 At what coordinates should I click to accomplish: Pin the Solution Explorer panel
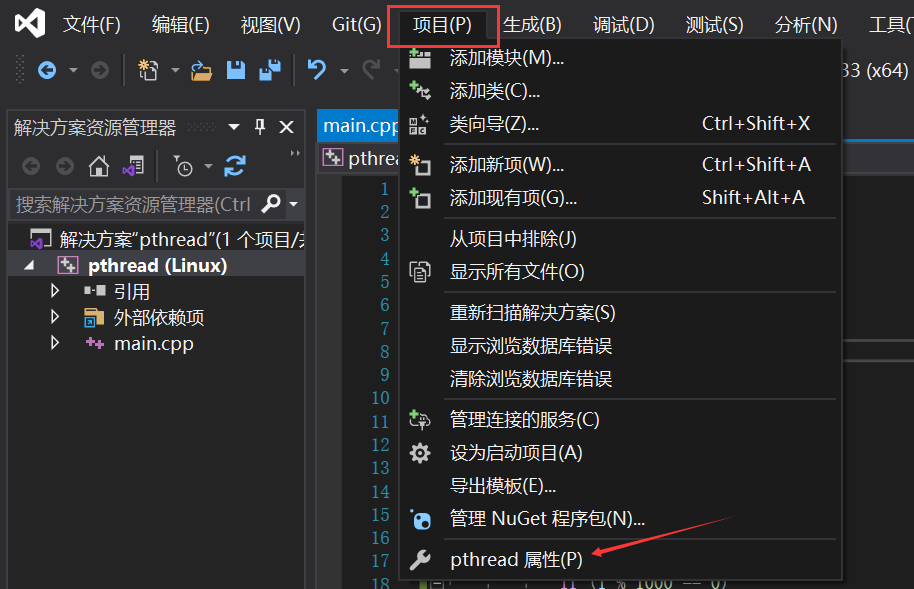click(x=260, y=127)
